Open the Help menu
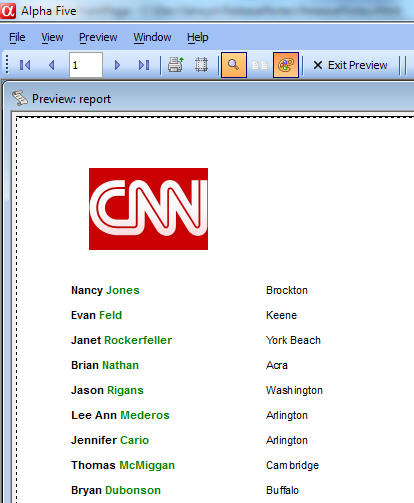Viewport: 414px width, 503px height. (x=198, y=37)
